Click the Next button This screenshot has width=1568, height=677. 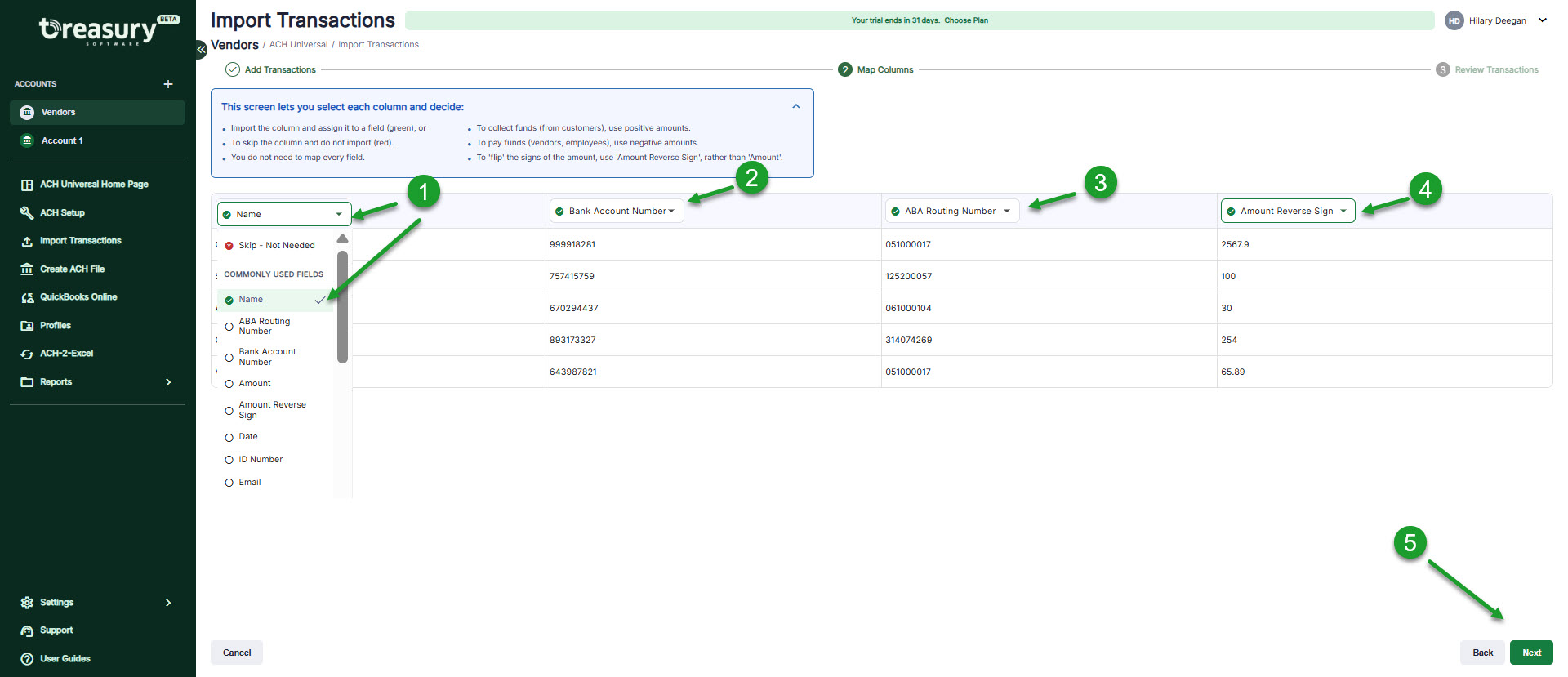coord(1531,653)
